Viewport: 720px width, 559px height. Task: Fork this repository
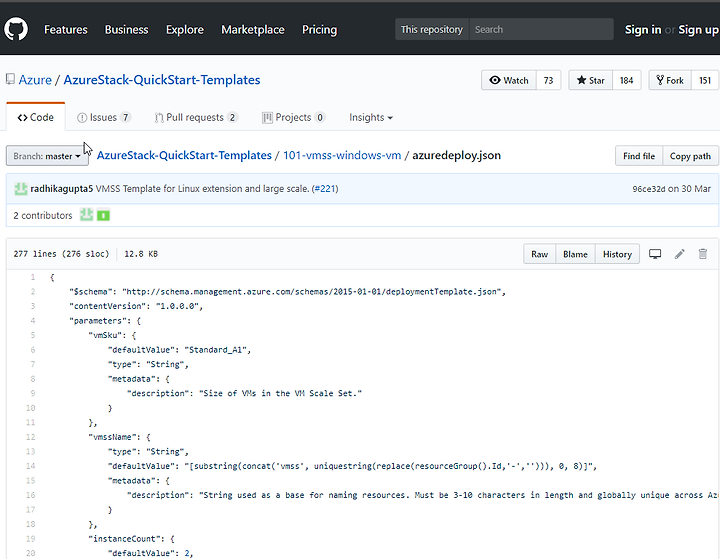(670, 80)
